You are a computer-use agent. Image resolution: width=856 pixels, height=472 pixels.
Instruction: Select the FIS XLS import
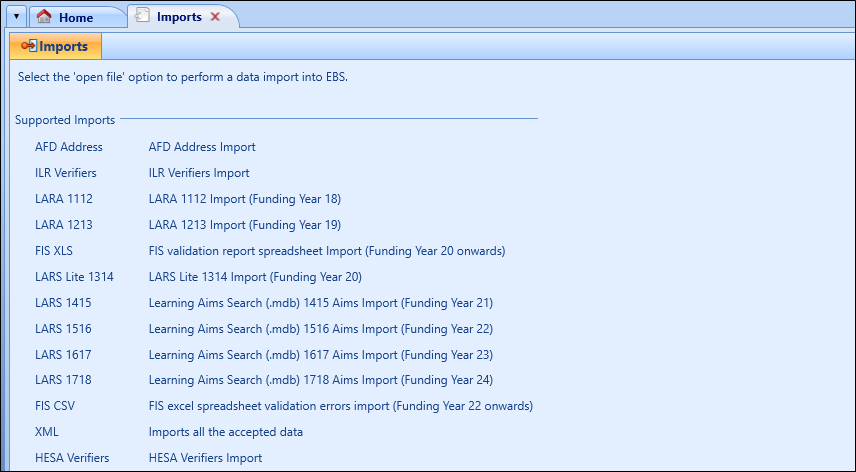point(54,251)
